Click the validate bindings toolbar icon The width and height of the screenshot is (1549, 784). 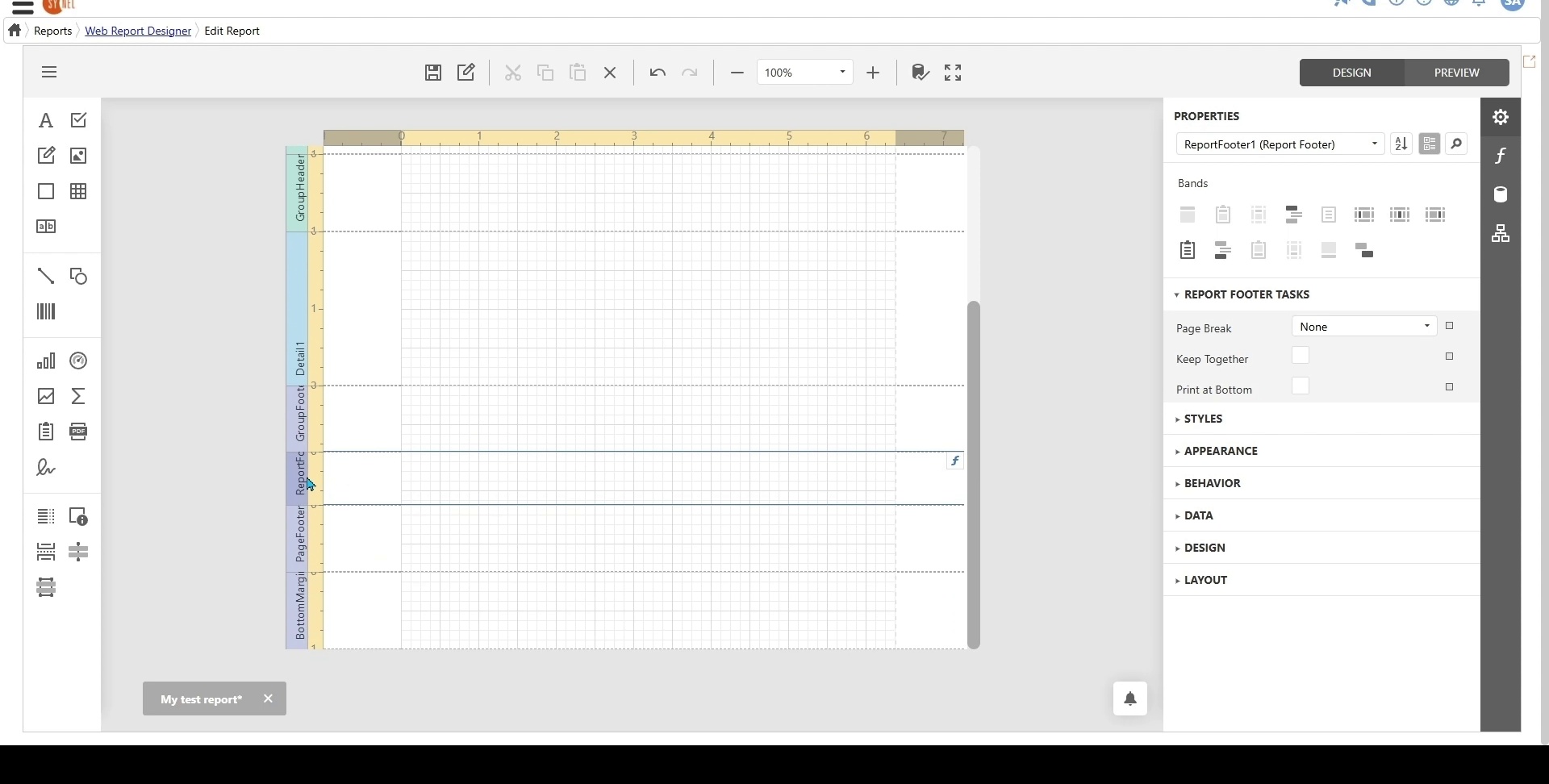(x=921, y=73)
